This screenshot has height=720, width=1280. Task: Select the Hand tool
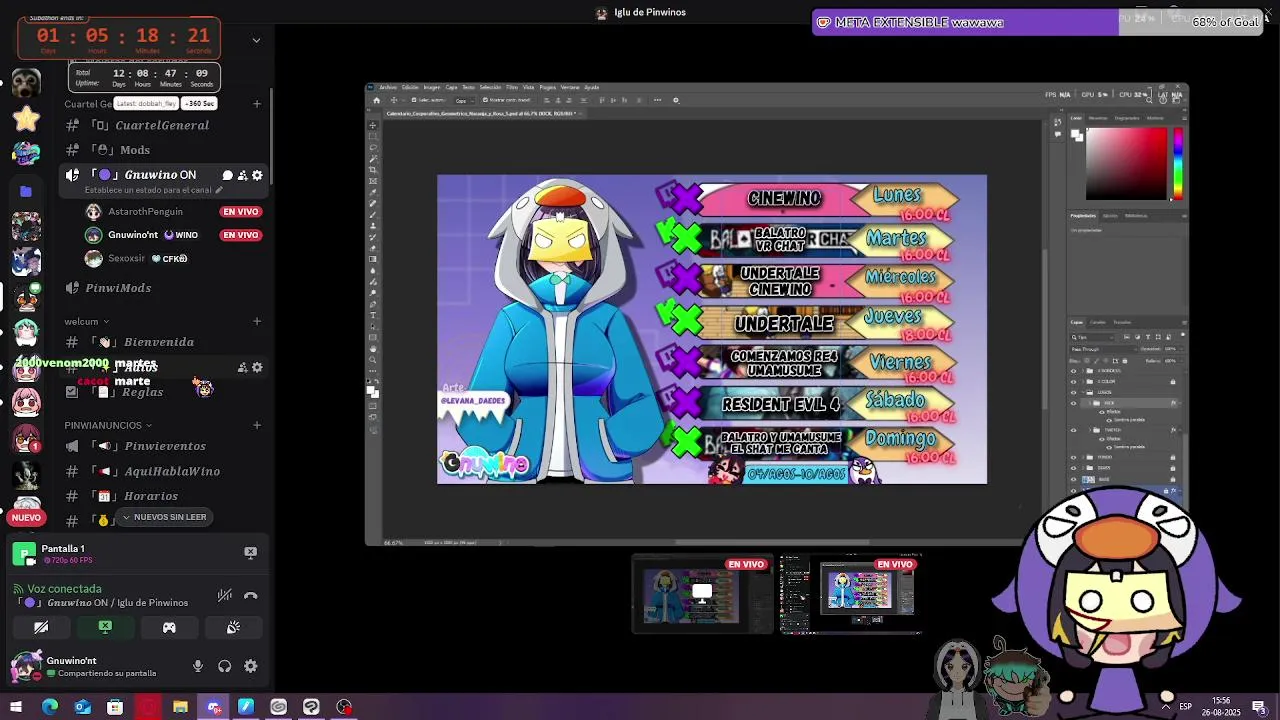point(373,349)
